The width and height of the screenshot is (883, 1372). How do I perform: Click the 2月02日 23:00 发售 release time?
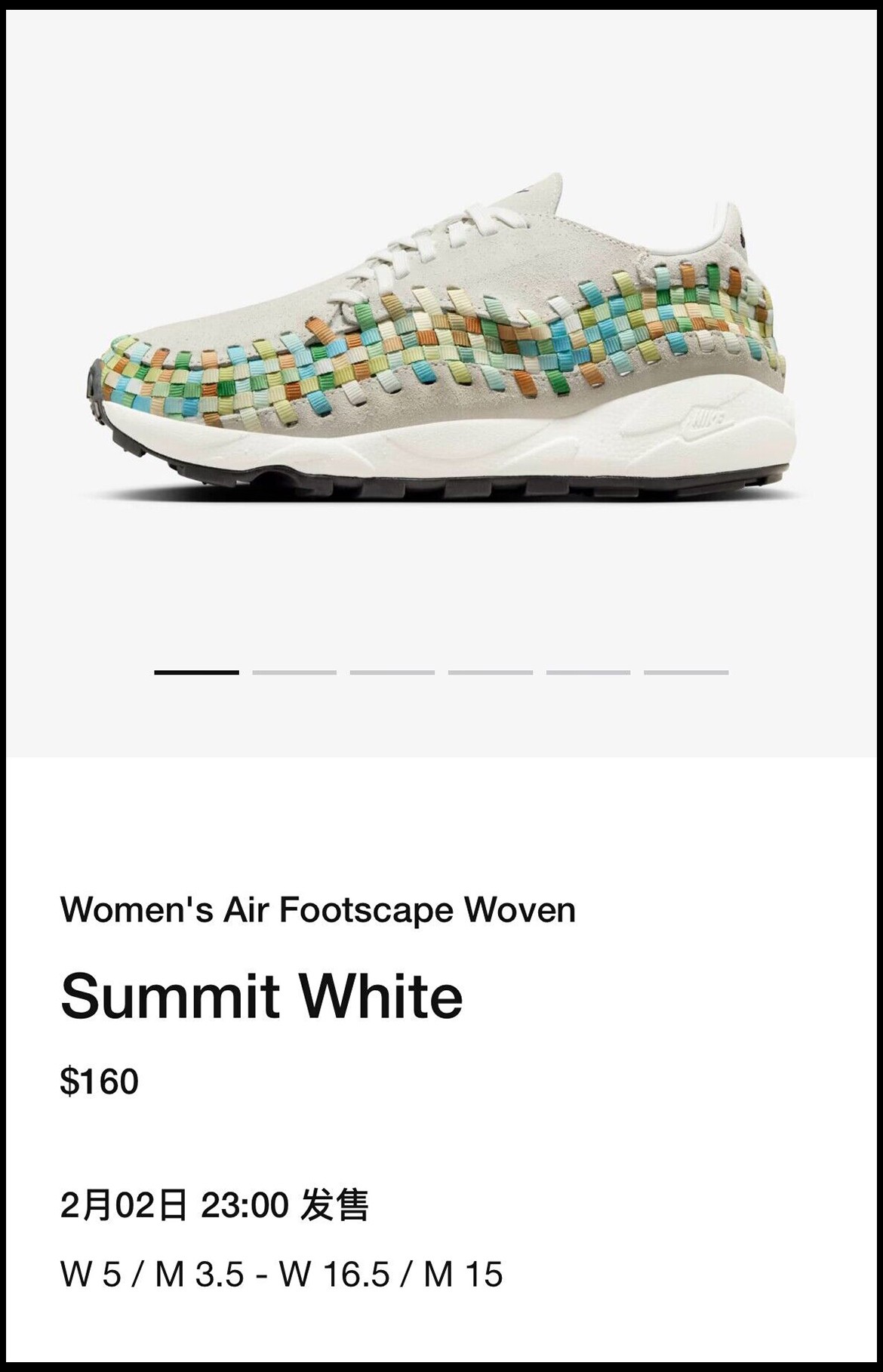214,1204
